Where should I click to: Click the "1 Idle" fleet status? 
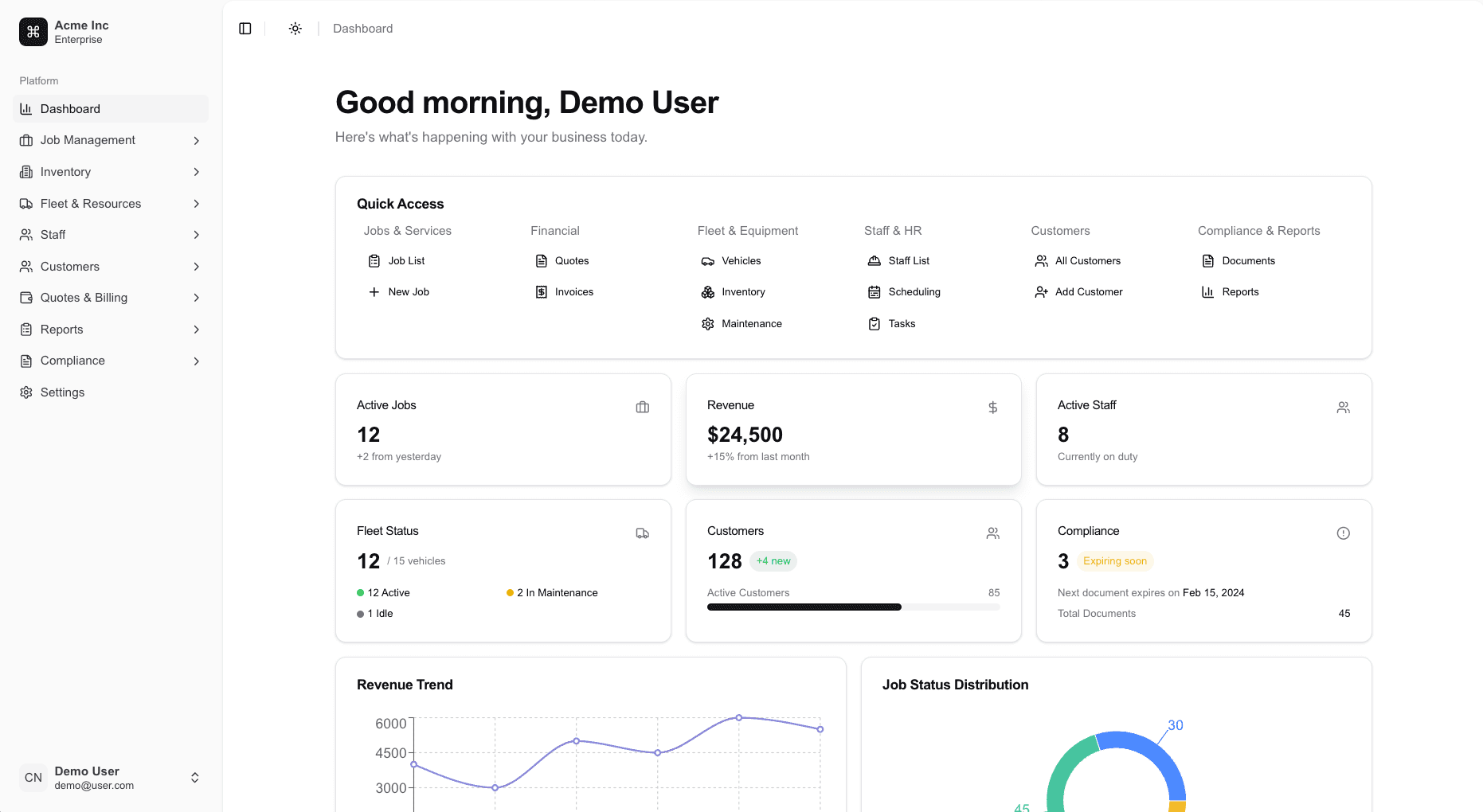pyautogui.click(x=375, y=614)
